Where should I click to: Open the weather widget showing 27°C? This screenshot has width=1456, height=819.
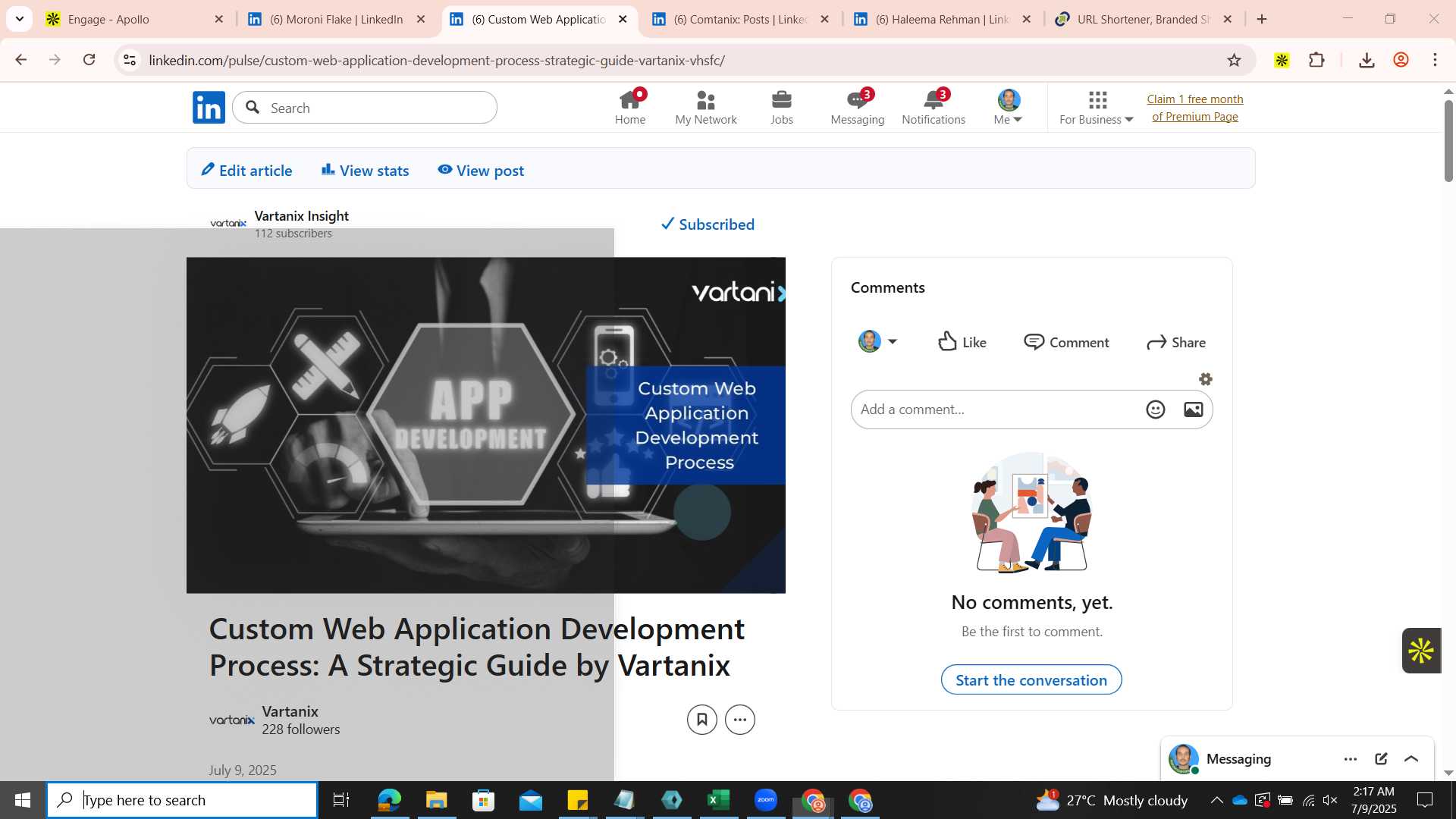tap(1112, 800)
